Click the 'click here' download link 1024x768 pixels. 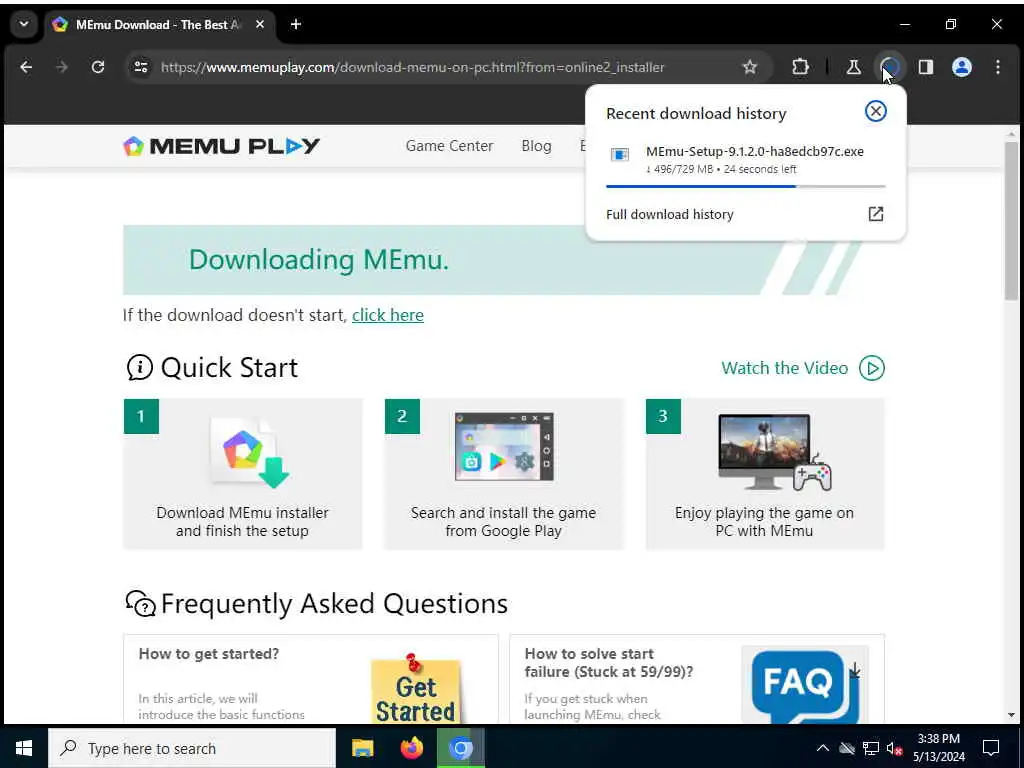(x=387, y=315)
